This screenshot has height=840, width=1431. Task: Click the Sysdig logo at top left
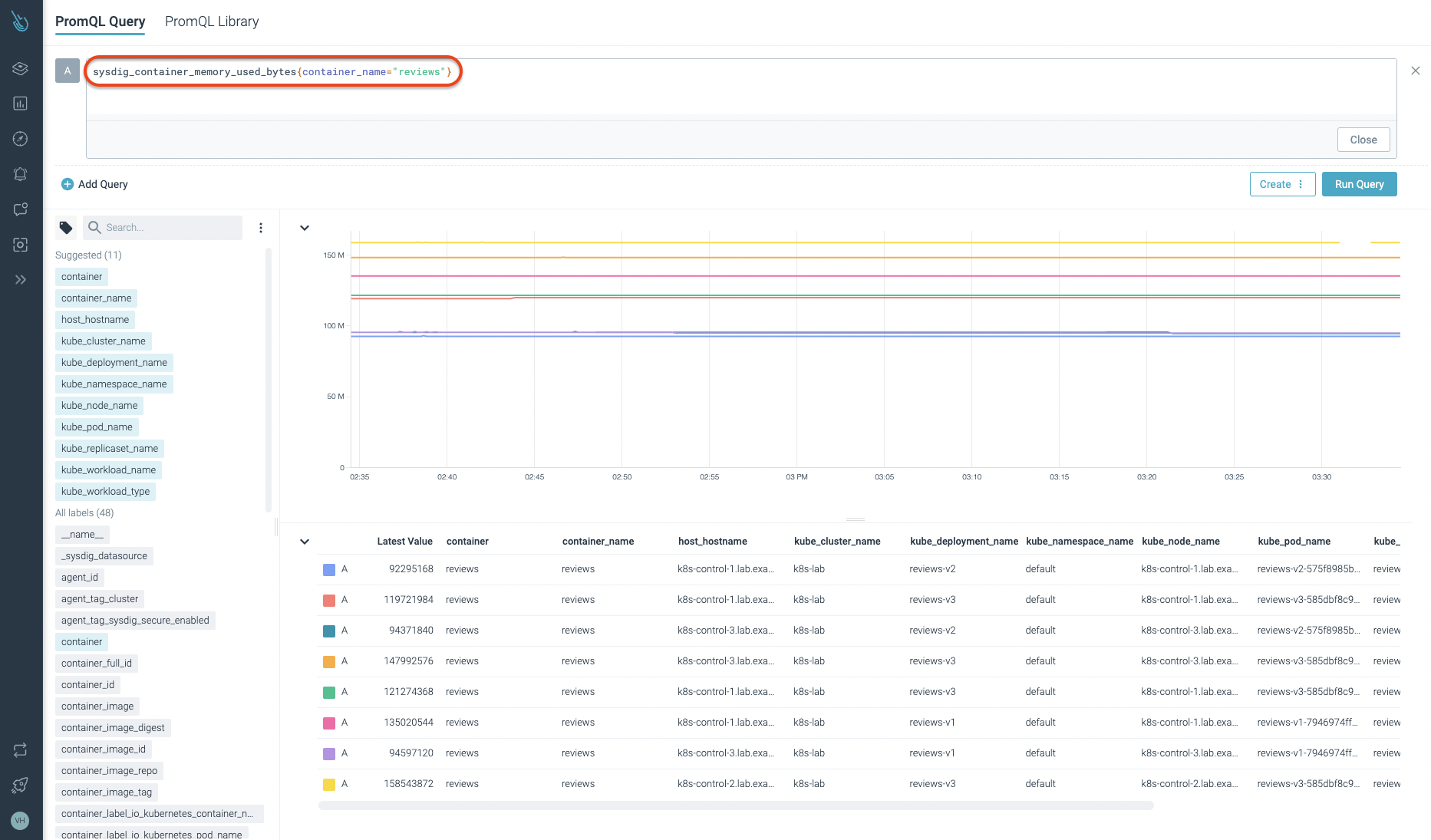point(20,21)
